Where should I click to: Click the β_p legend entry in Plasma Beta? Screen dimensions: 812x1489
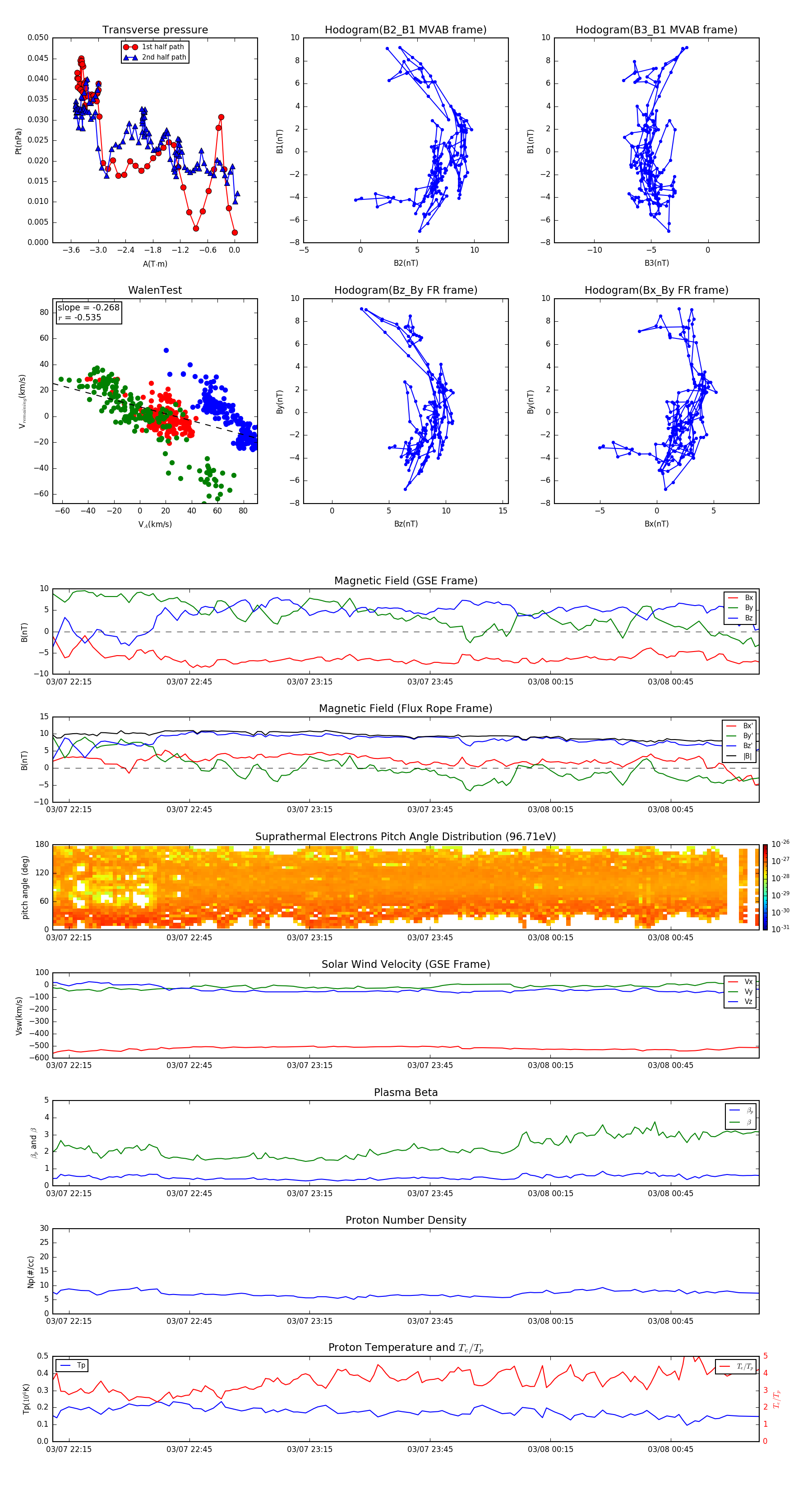pyautogui.click(x=742, y=1110)
